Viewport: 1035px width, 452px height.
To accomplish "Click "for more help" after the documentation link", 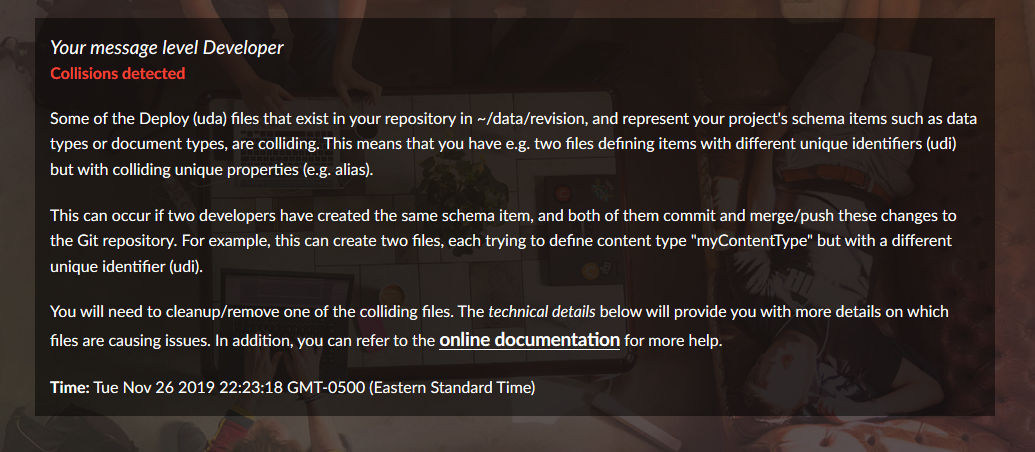I will pyautogui.click(x=673, y=340).
